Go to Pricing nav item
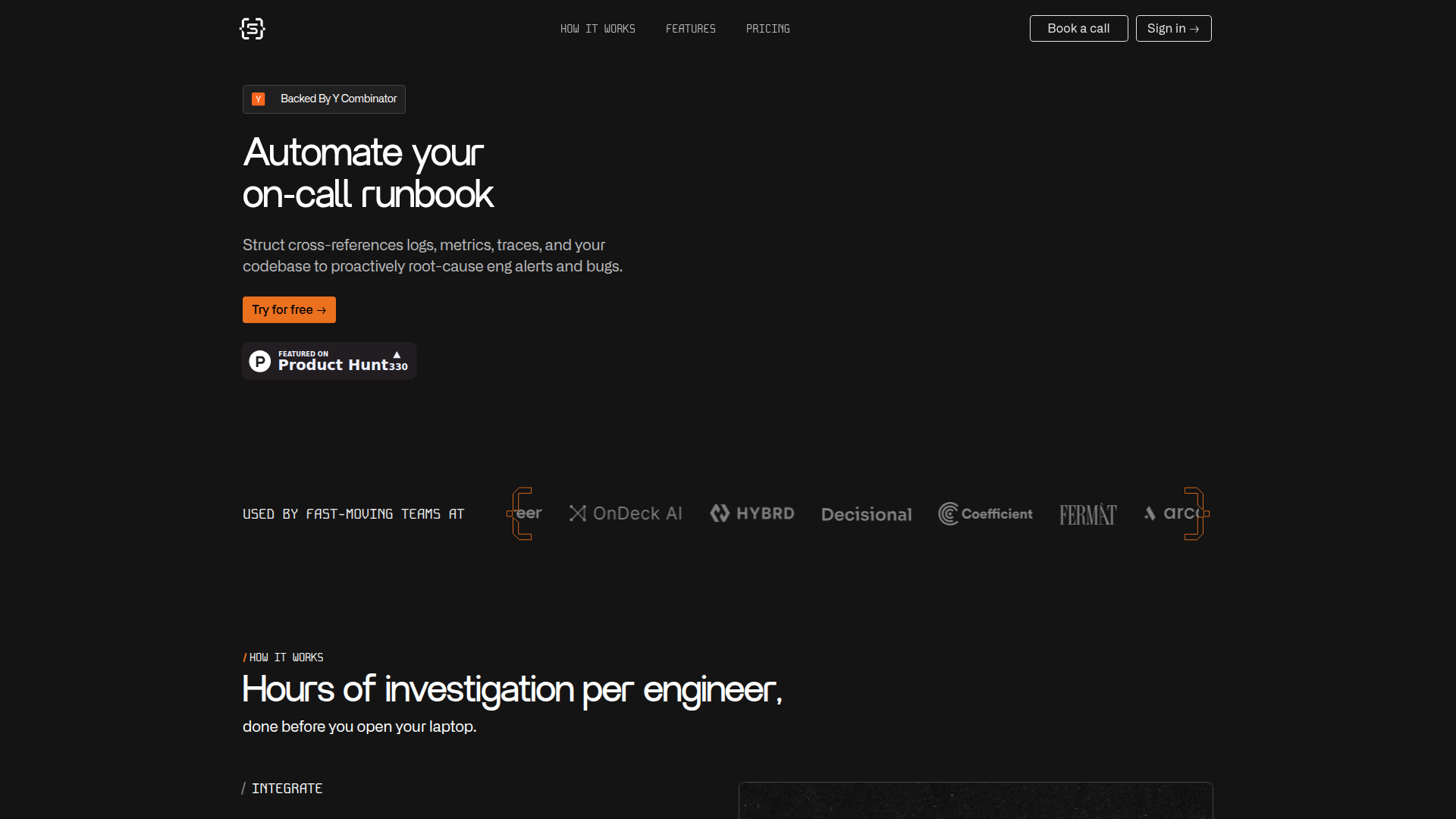 767,29
